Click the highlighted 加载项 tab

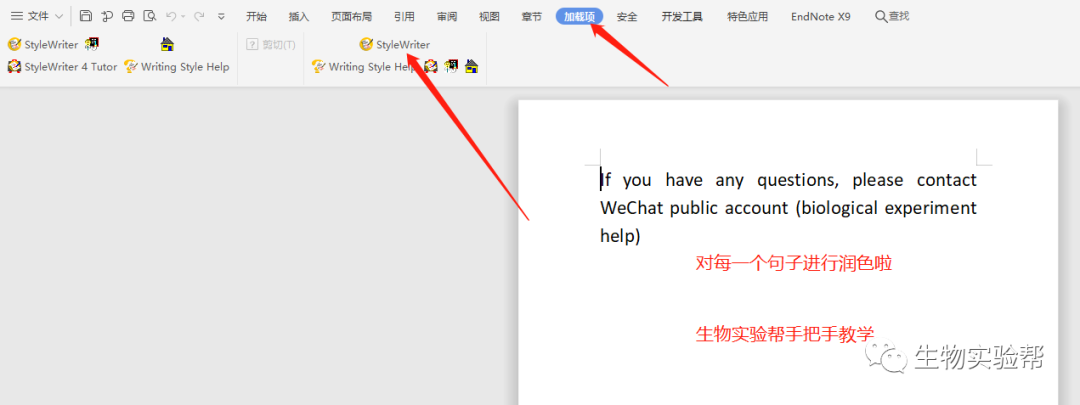[x=579, y=17]
